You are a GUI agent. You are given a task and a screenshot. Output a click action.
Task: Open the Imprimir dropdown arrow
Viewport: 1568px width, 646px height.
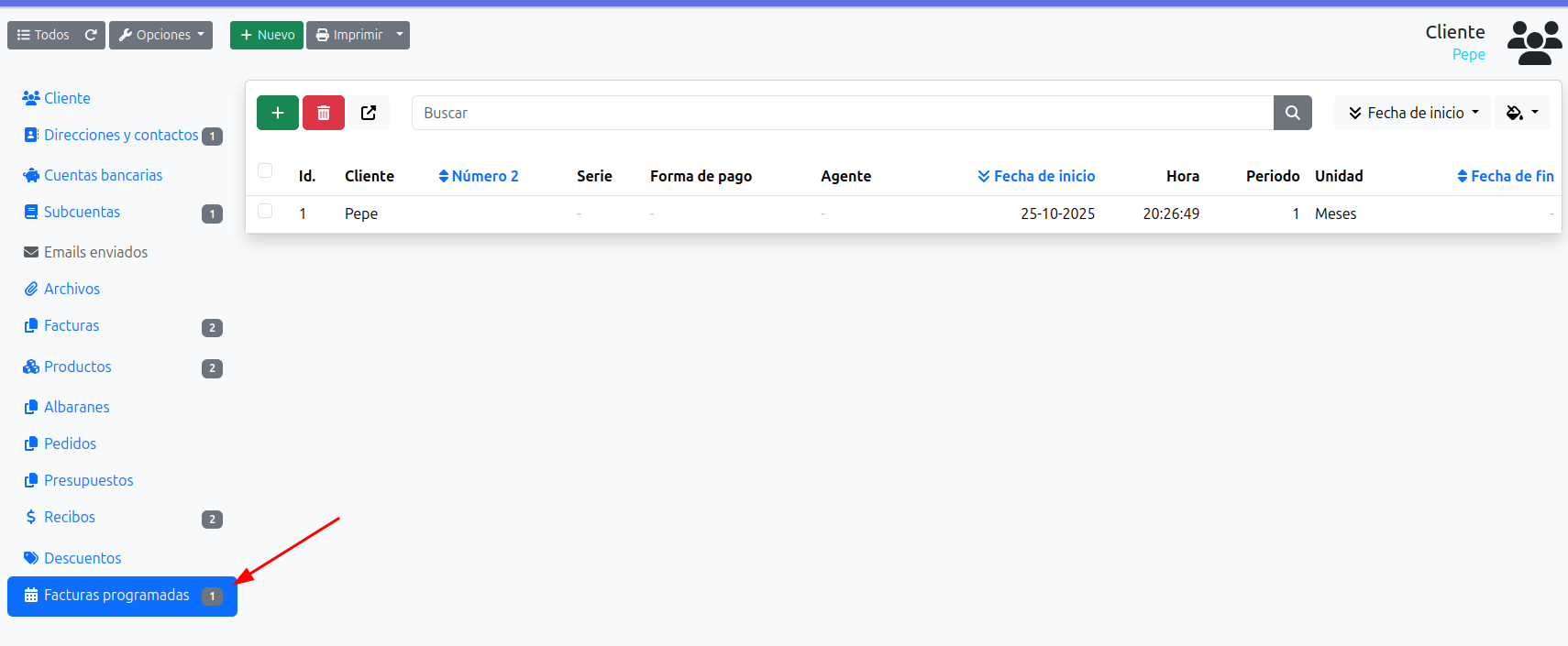point(400,35)
